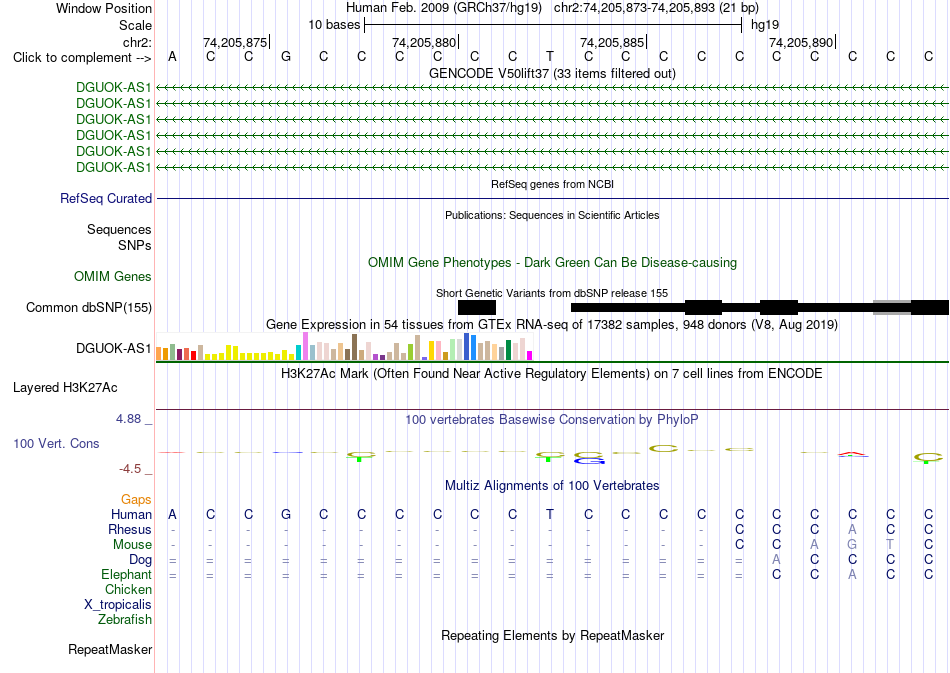Click the A base in the Rhesus alignment row
950x673 pixels.
[852, 530]
